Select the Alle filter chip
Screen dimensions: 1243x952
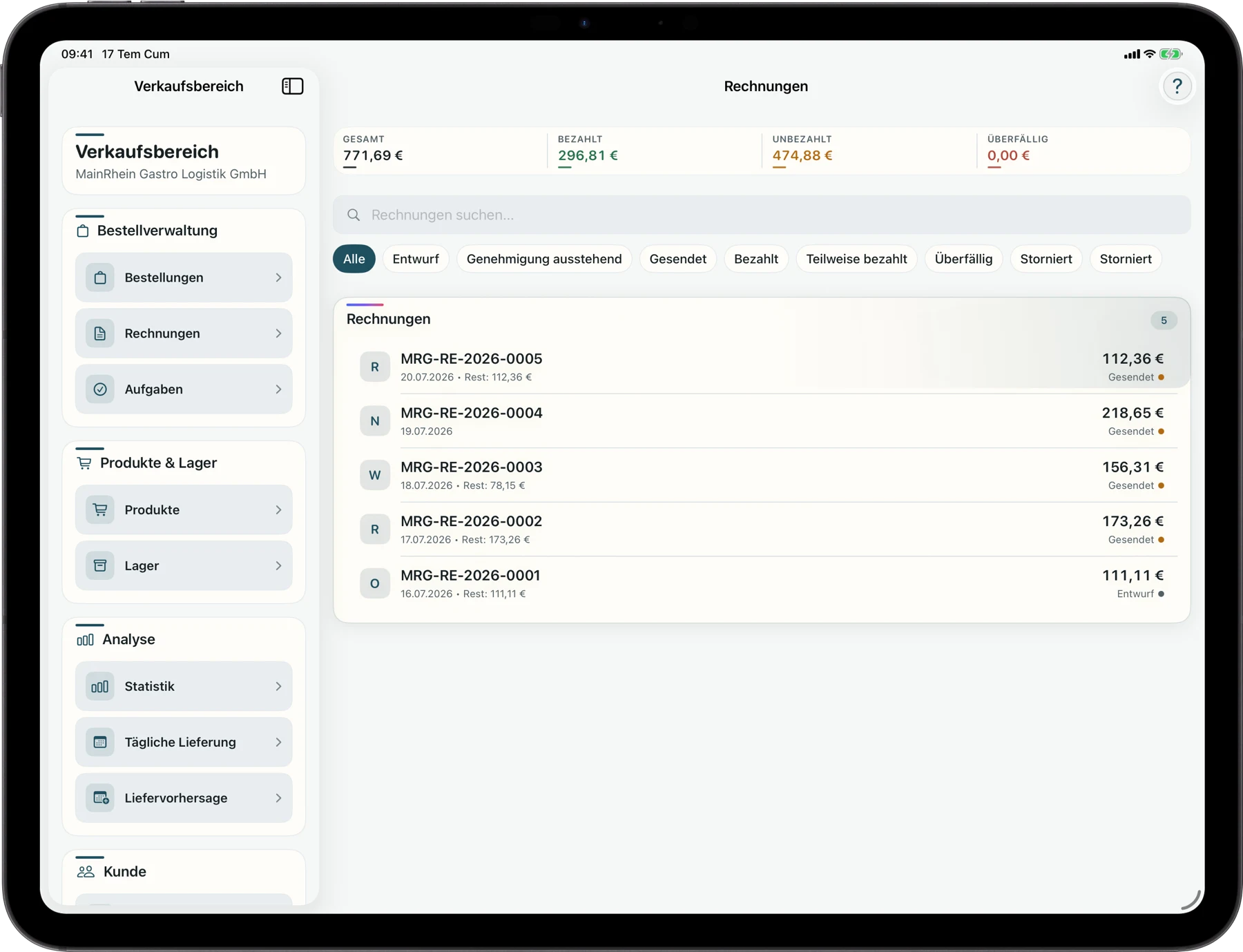click(354, 259)
